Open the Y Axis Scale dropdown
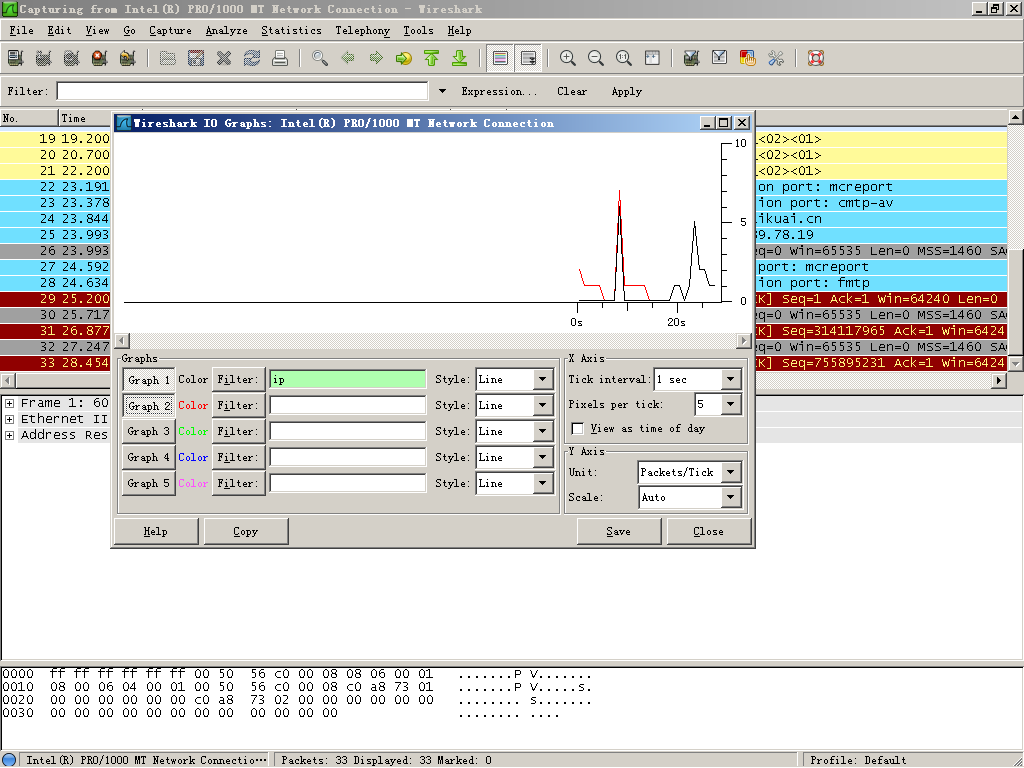Viewport: 1024px width, 768px height. click(730, 498)
